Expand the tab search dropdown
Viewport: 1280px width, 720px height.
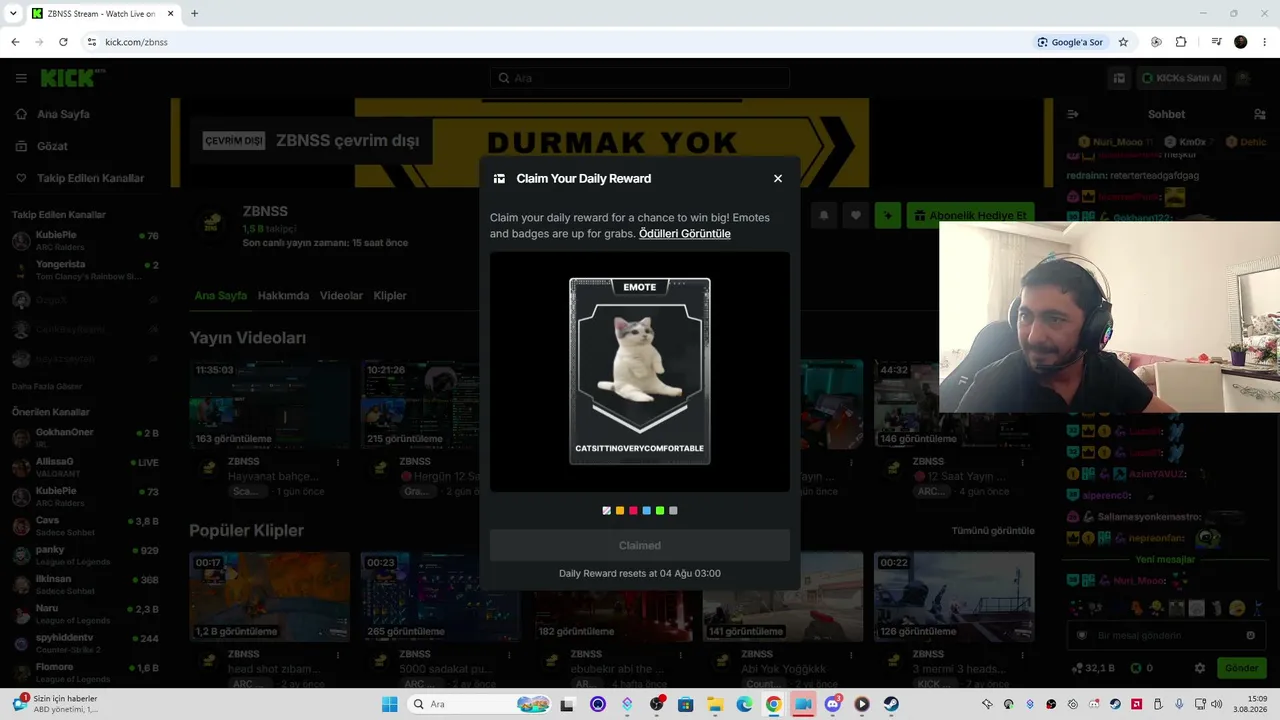pos(13,14)
